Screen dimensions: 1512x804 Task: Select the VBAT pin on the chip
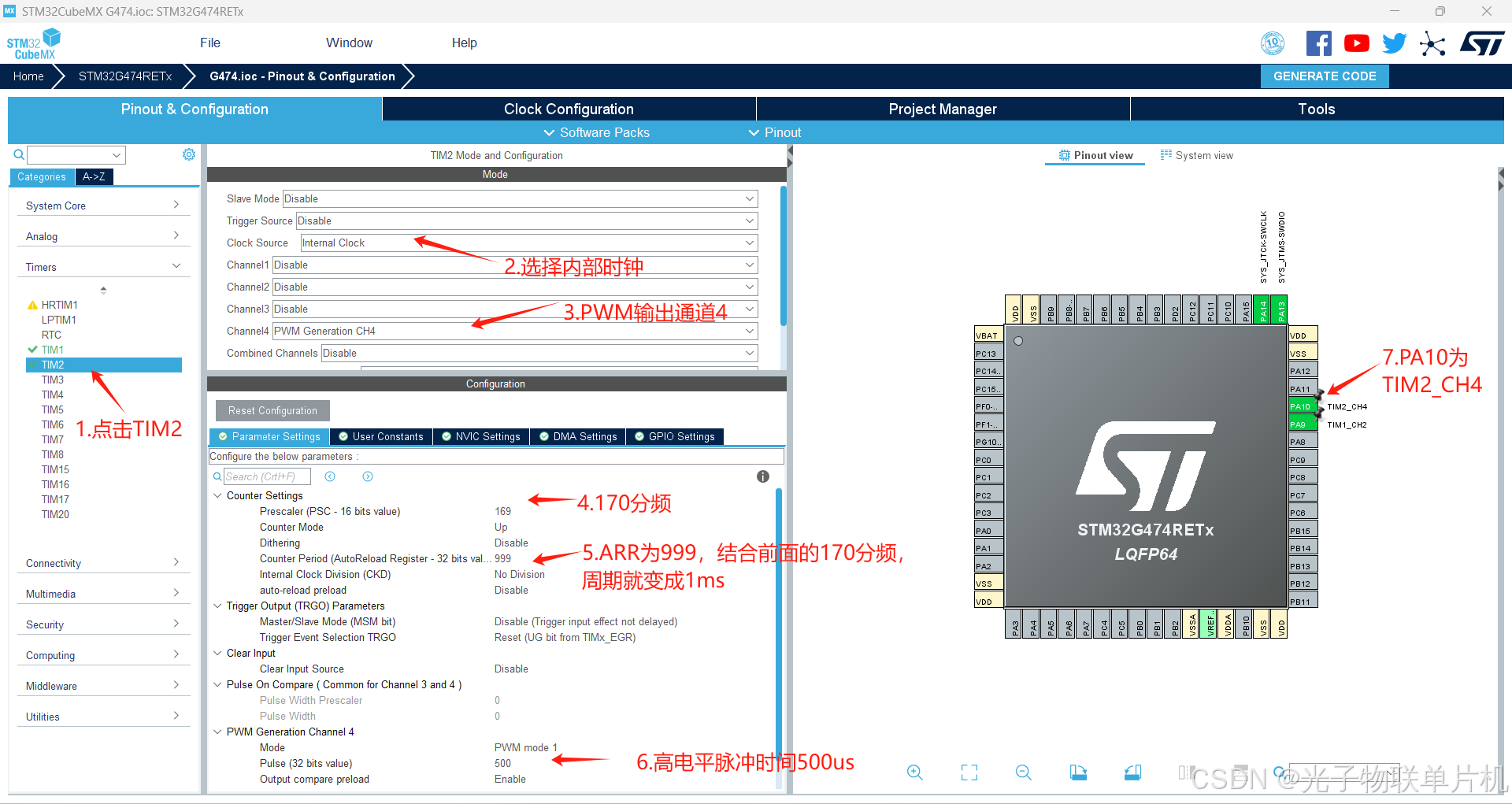tap(989, 335)
